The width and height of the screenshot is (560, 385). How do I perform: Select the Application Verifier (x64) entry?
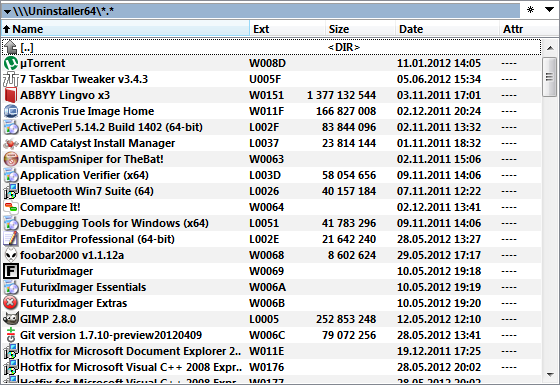[x=84, y=175]
